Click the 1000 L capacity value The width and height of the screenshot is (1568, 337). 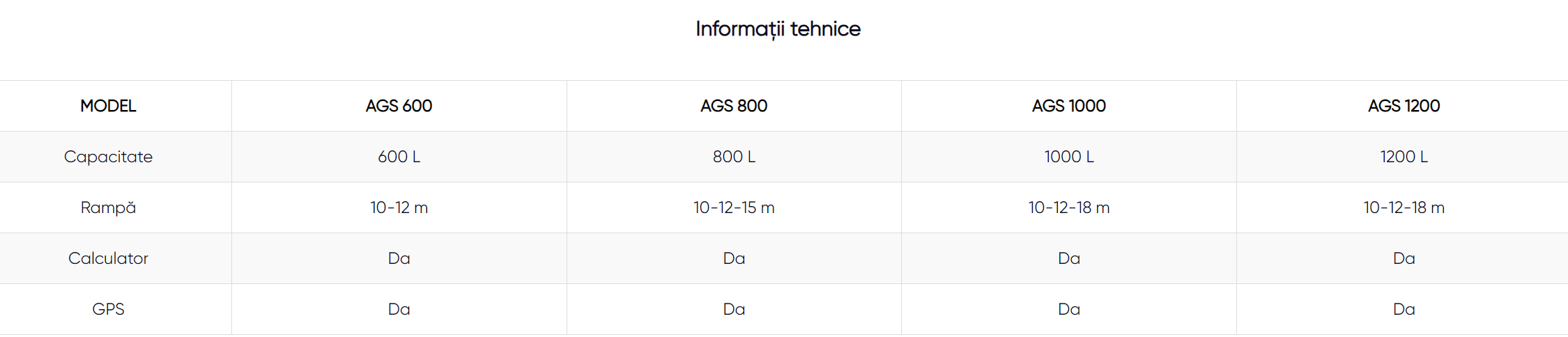1068,157
